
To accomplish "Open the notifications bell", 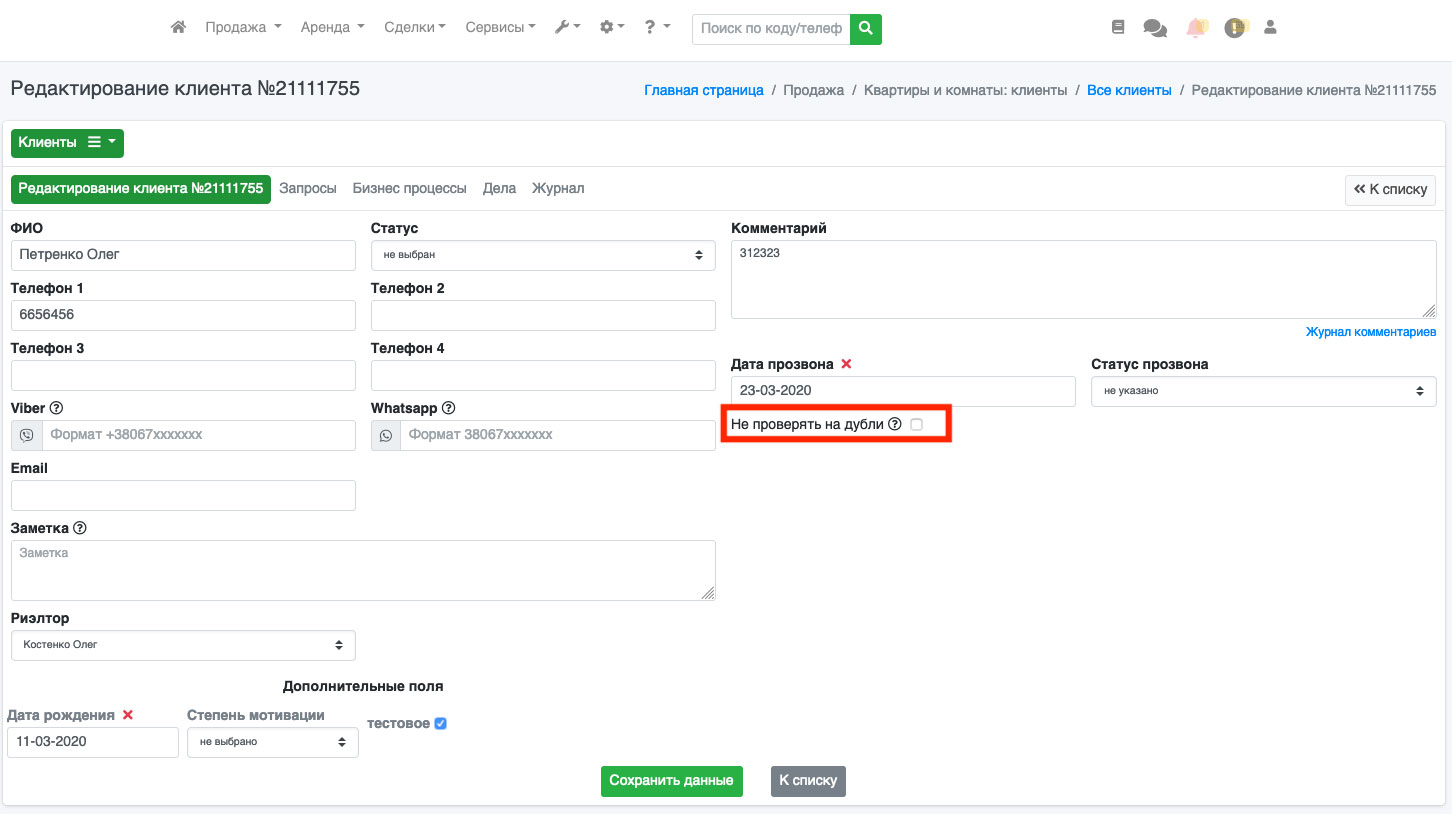I will tap(1196, 29).
